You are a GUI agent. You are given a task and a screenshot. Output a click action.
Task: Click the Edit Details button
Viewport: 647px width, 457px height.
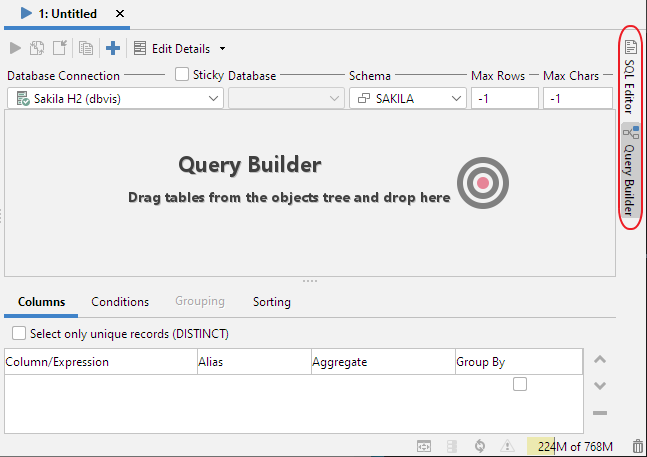click(x=172, y=48)
